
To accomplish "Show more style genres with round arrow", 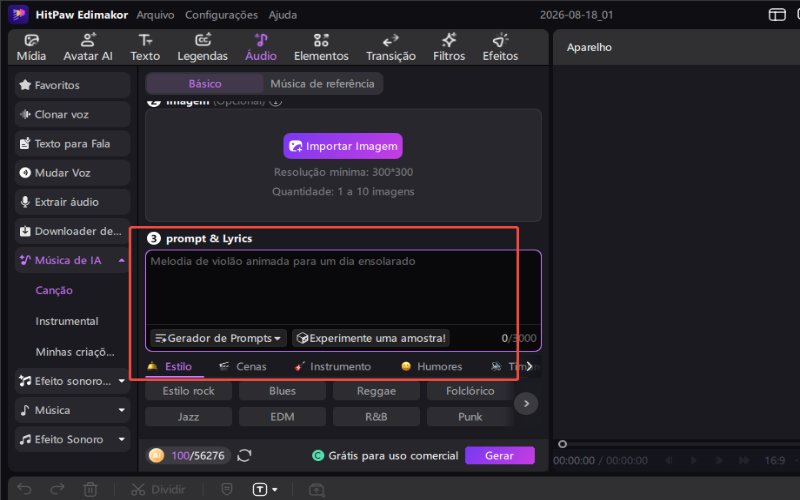I will pyautogui.click(x=526, y=404).
